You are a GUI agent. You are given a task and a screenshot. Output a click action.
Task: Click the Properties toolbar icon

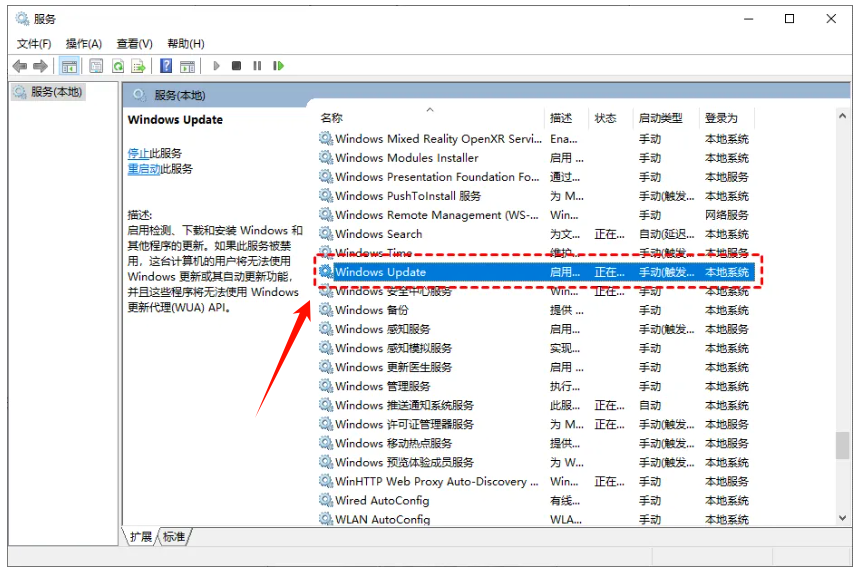[96, 66]
